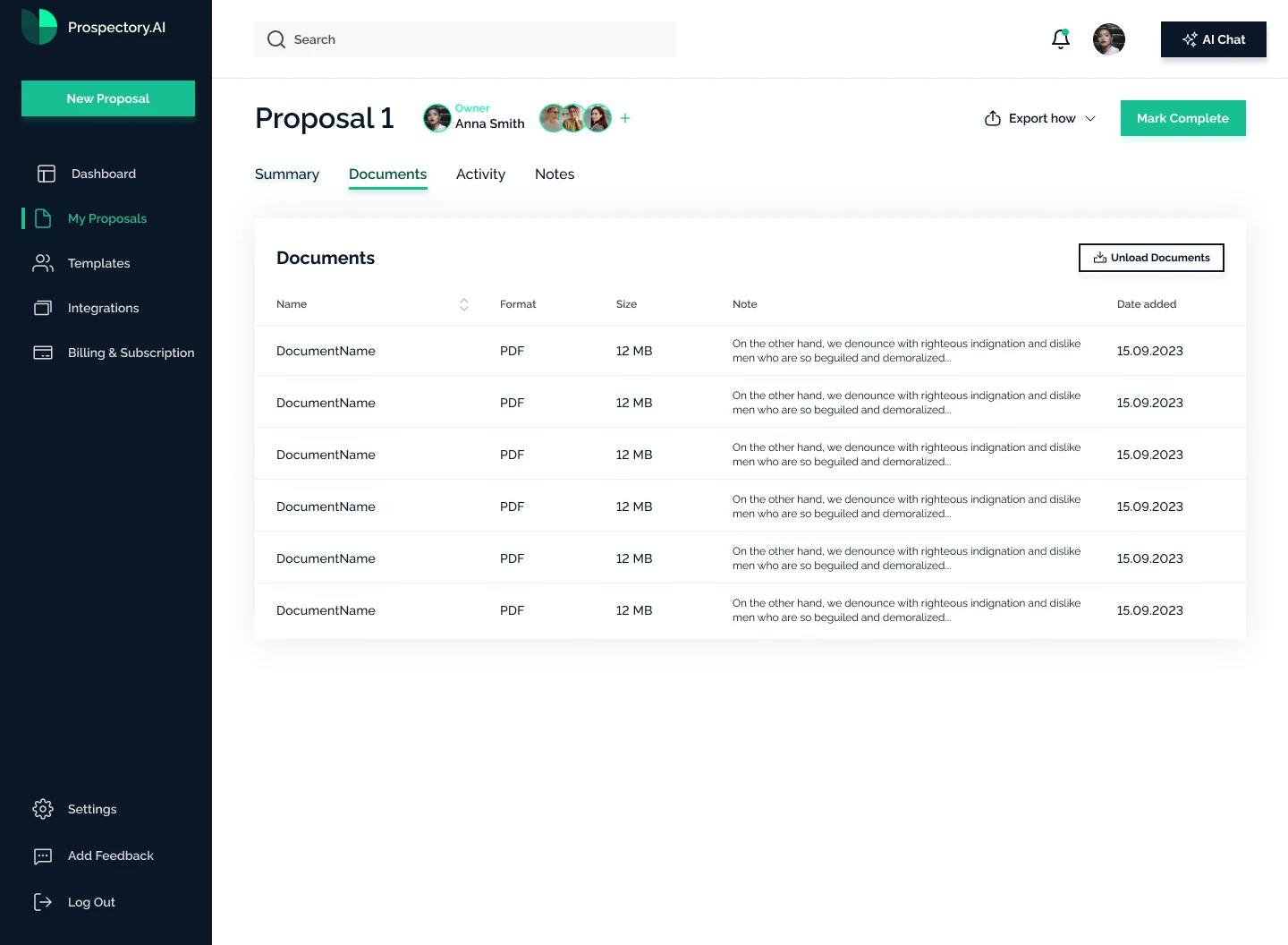Screen dimensions: 1288x945
Task: Open Settings from the sidebar
Action: [x=92, y=809]
